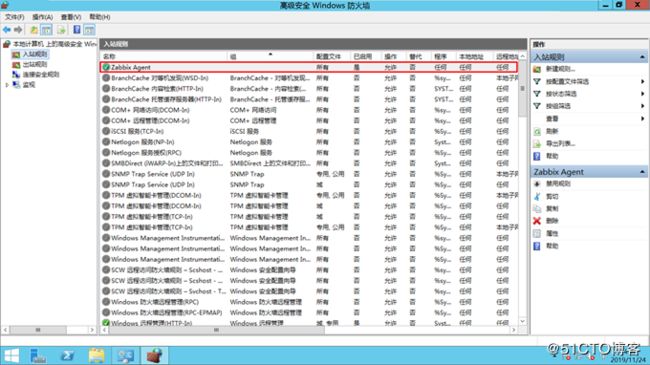Collapse the 入站规则 section in the actions pane

pos(643,57)
